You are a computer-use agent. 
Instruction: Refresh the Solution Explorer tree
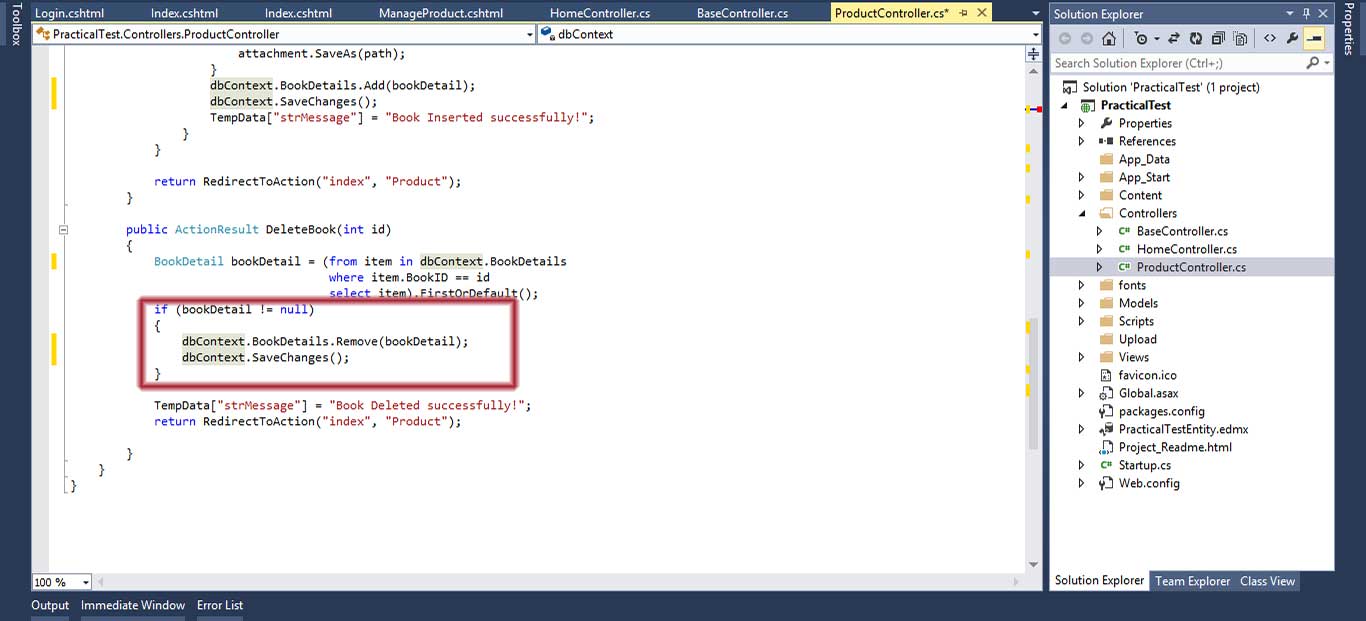pos(1196,38)
